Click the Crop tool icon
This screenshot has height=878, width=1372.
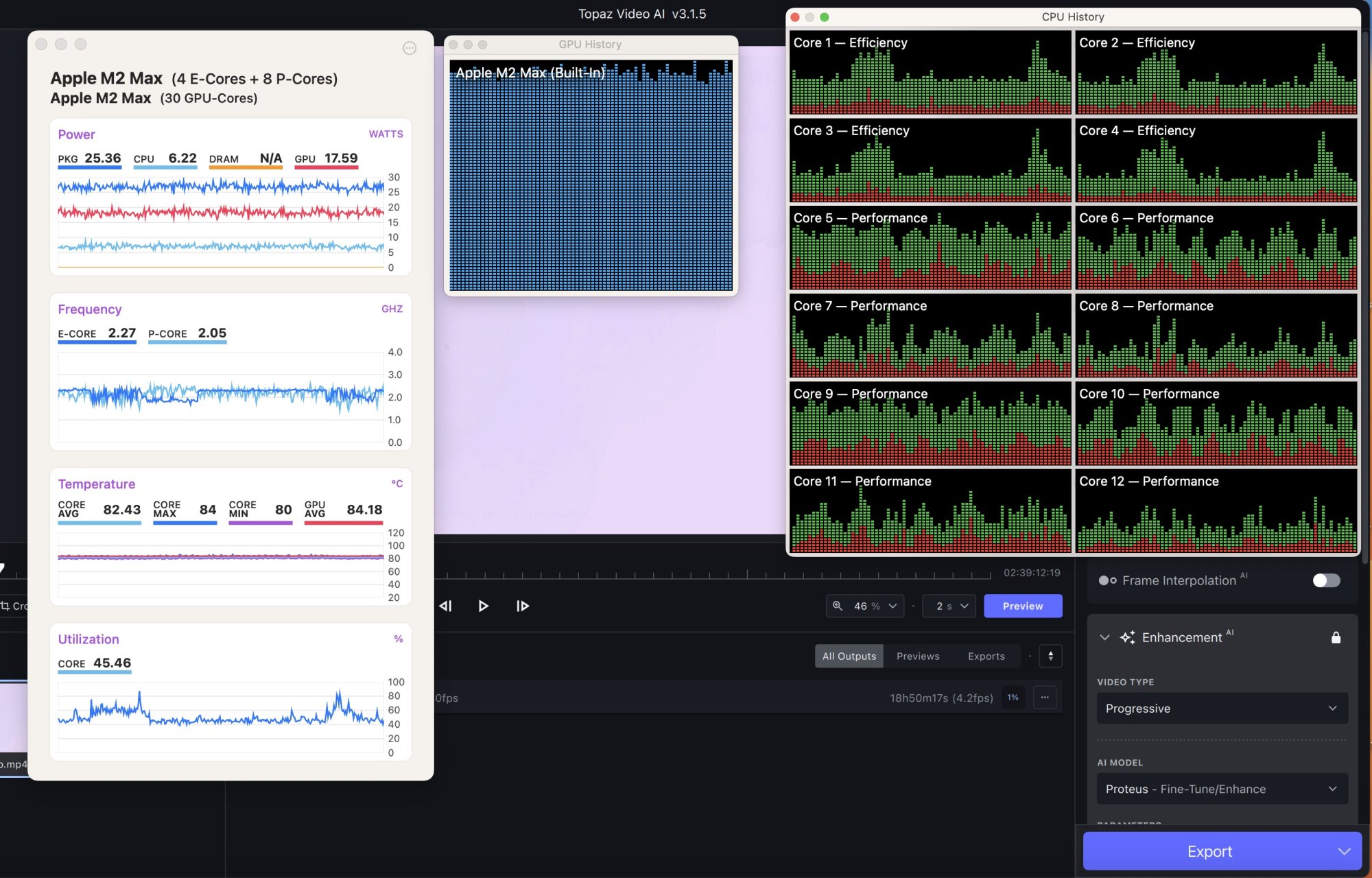(6, 606)
